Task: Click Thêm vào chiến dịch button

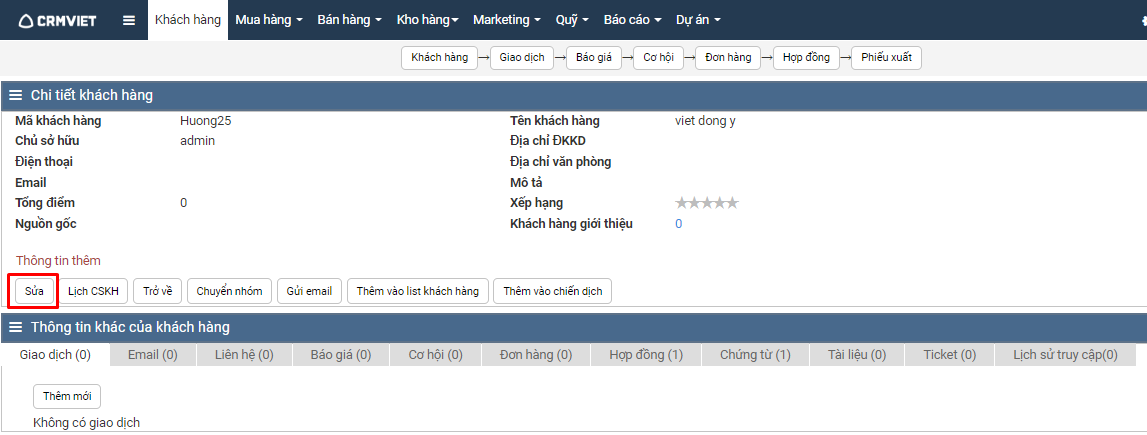Action: pyautogui.click(x=552, y=291)
